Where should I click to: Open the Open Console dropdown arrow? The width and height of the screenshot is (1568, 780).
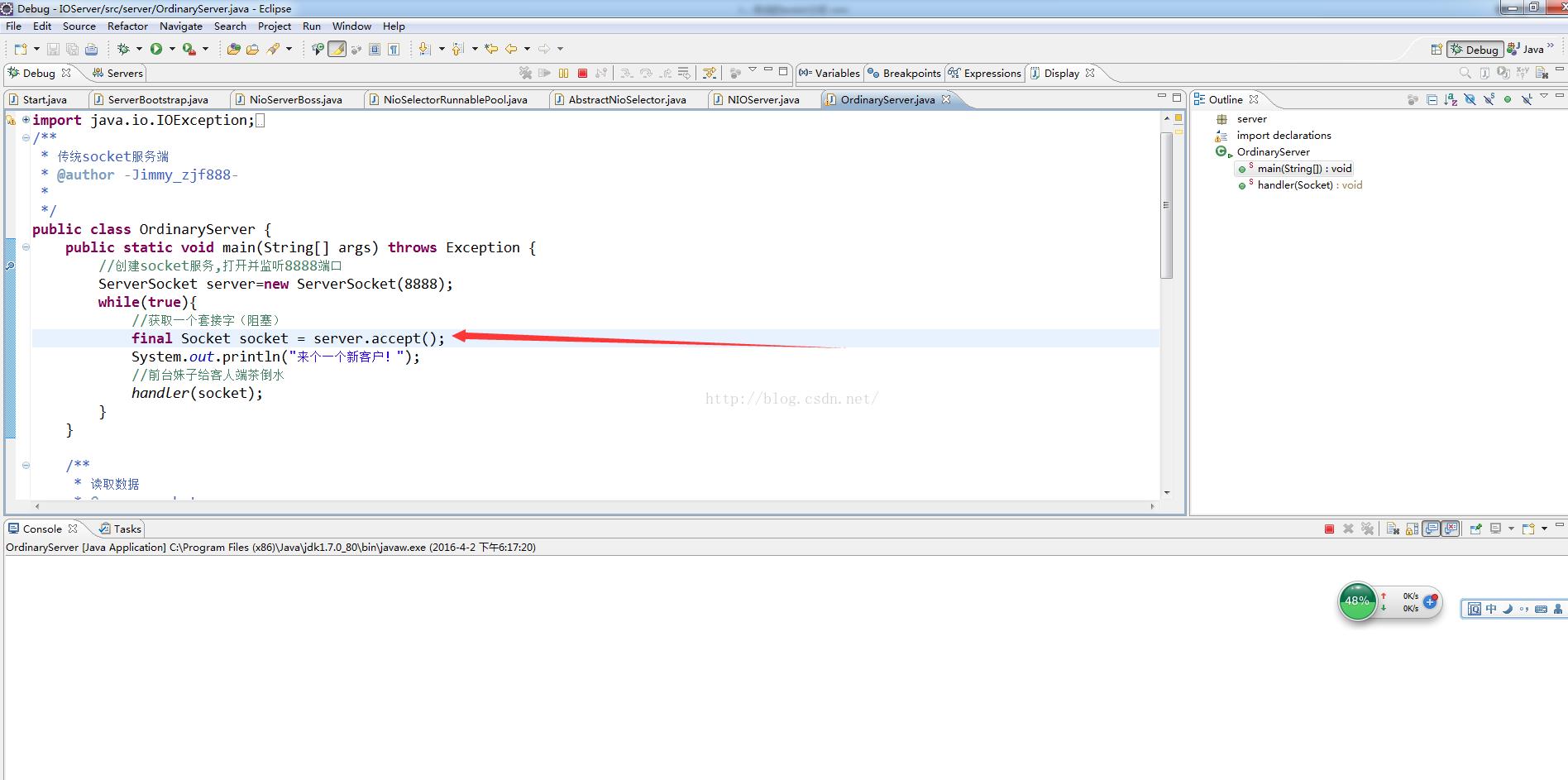[x=1544, y=529]
